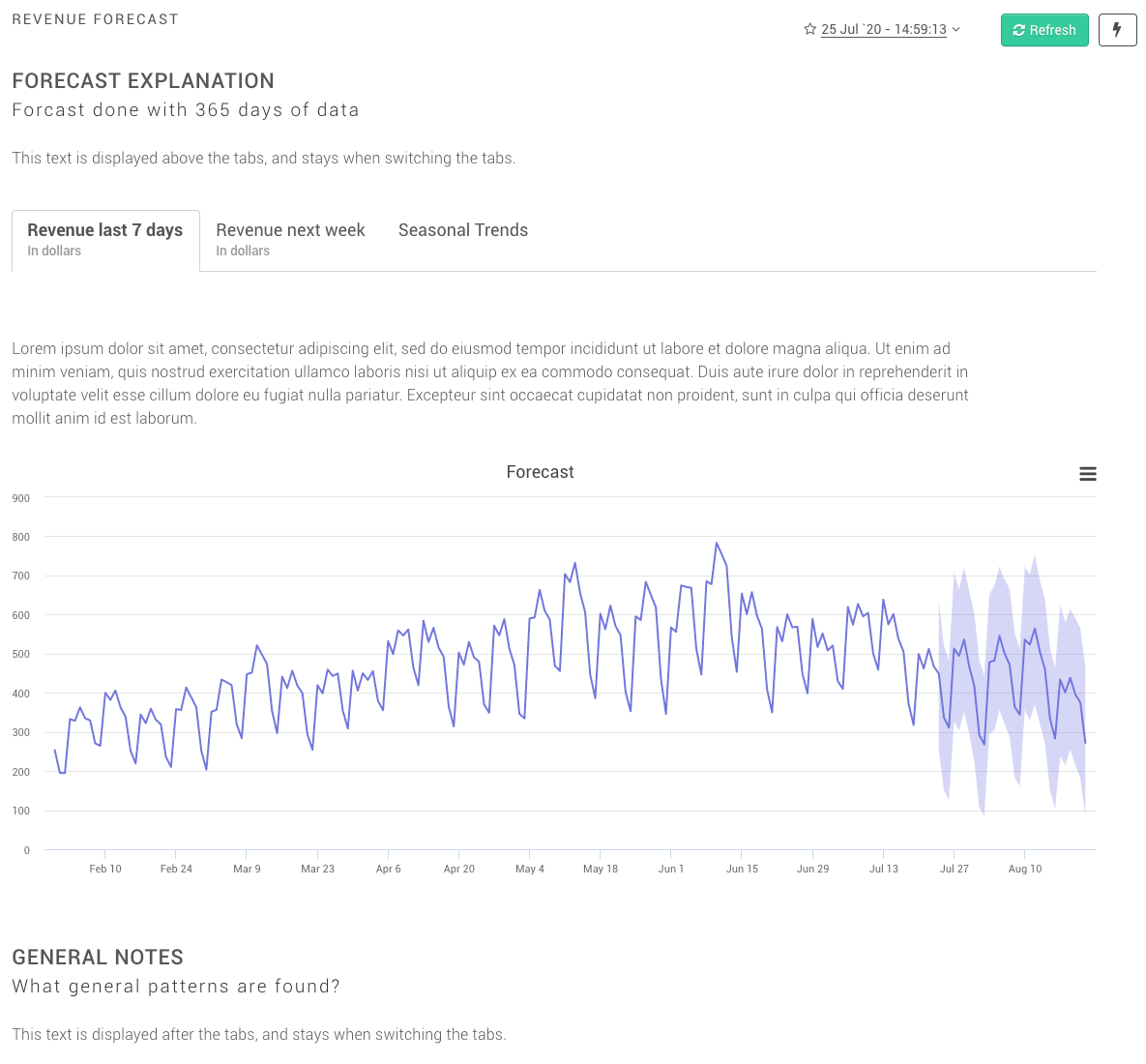Open the Seasonal Trends tab
1146x1064 pixels.
pyautogui.click(x=463, y=230)
